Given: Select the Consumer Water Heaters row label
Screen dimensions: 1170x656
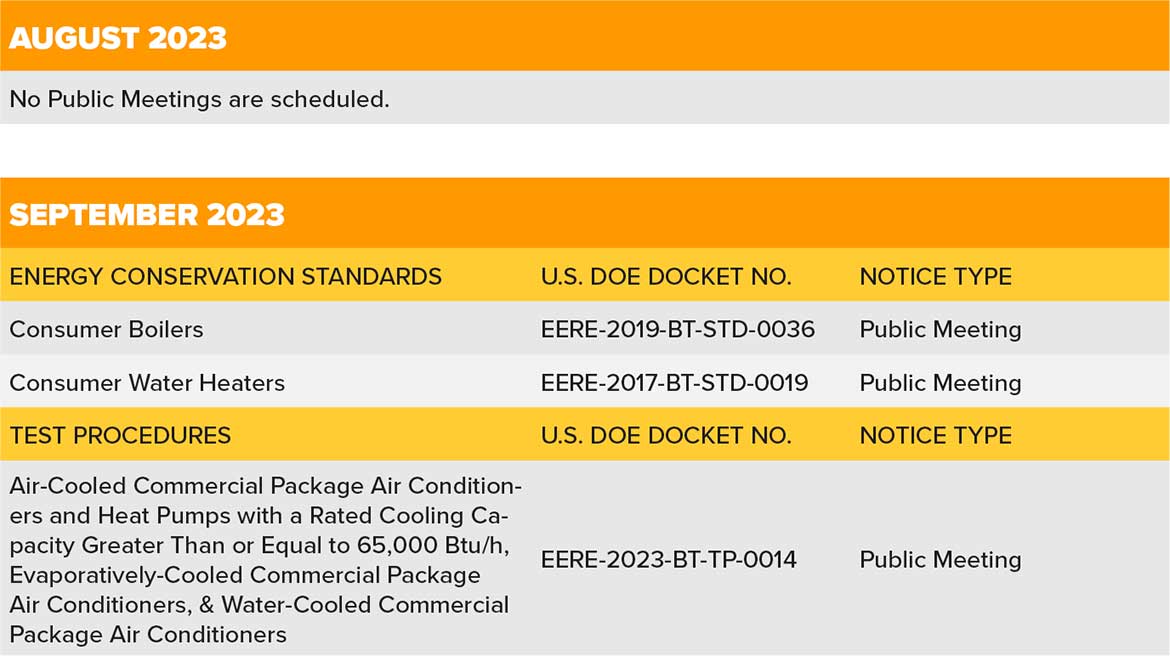Looking at the screenshot, I should (x=147, y=383).
